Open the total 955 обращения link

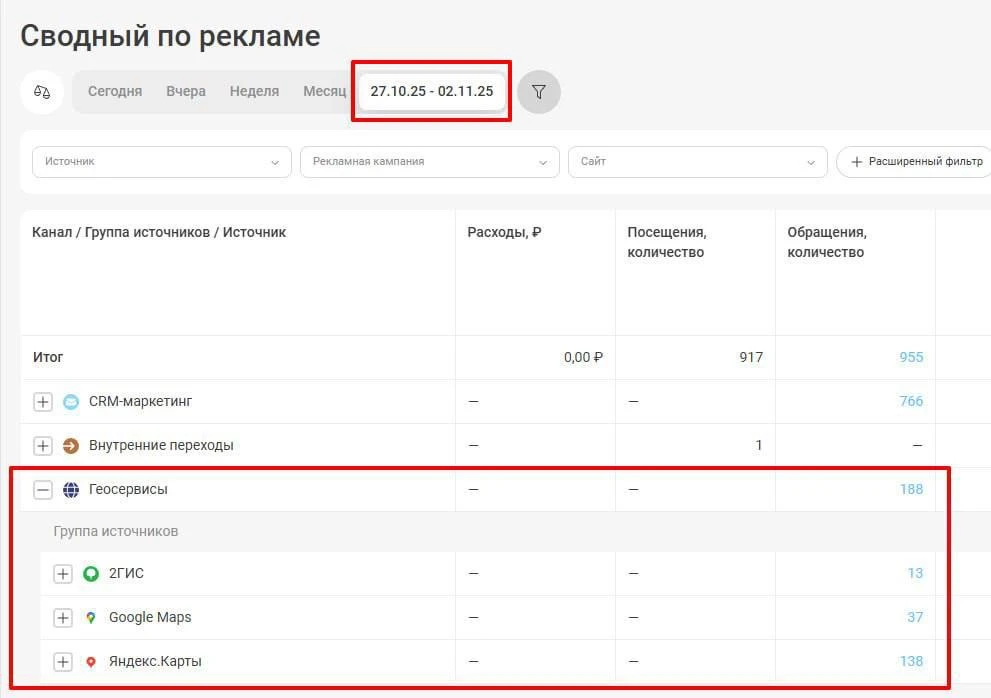[x=911, y=357]
